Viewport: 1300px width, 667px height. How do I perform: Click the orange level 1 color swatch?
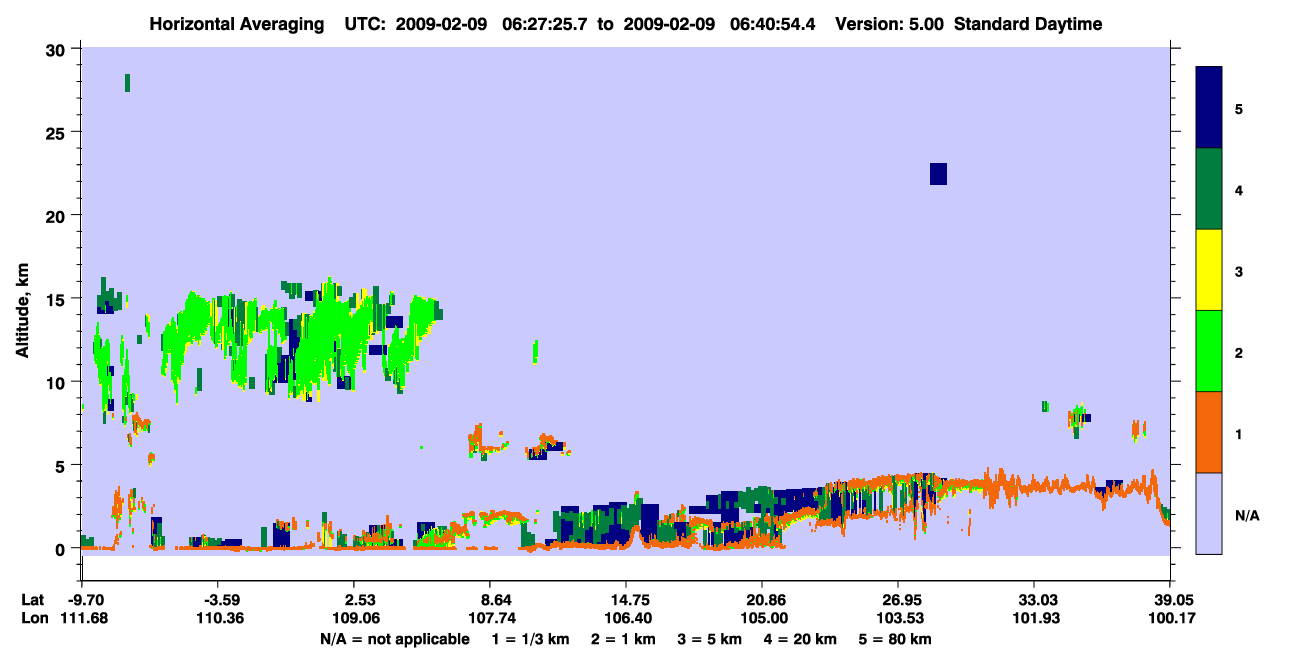pos(1209,432)
